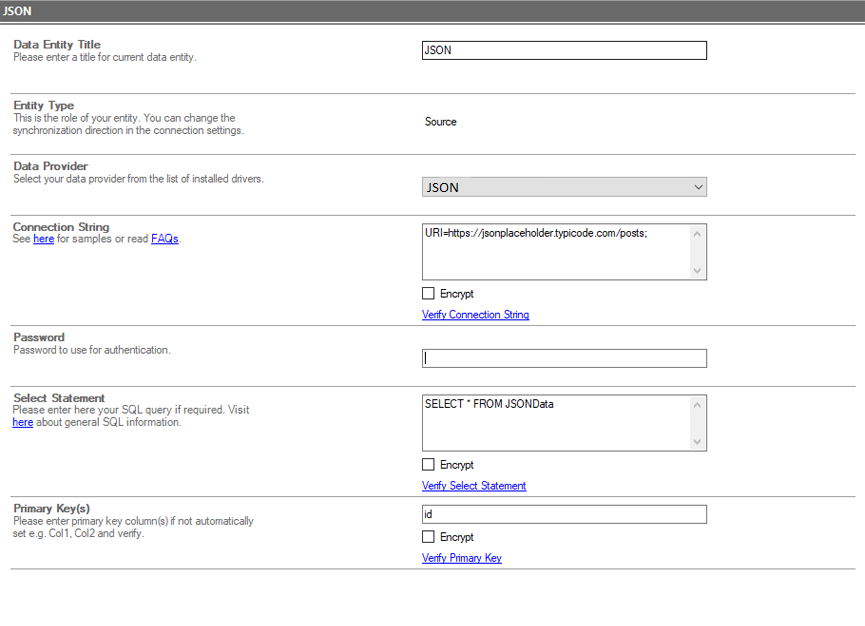Screen dimensions: 865x626
Task: Click the Primary Key(s) input field
Action: pos(564,514)
